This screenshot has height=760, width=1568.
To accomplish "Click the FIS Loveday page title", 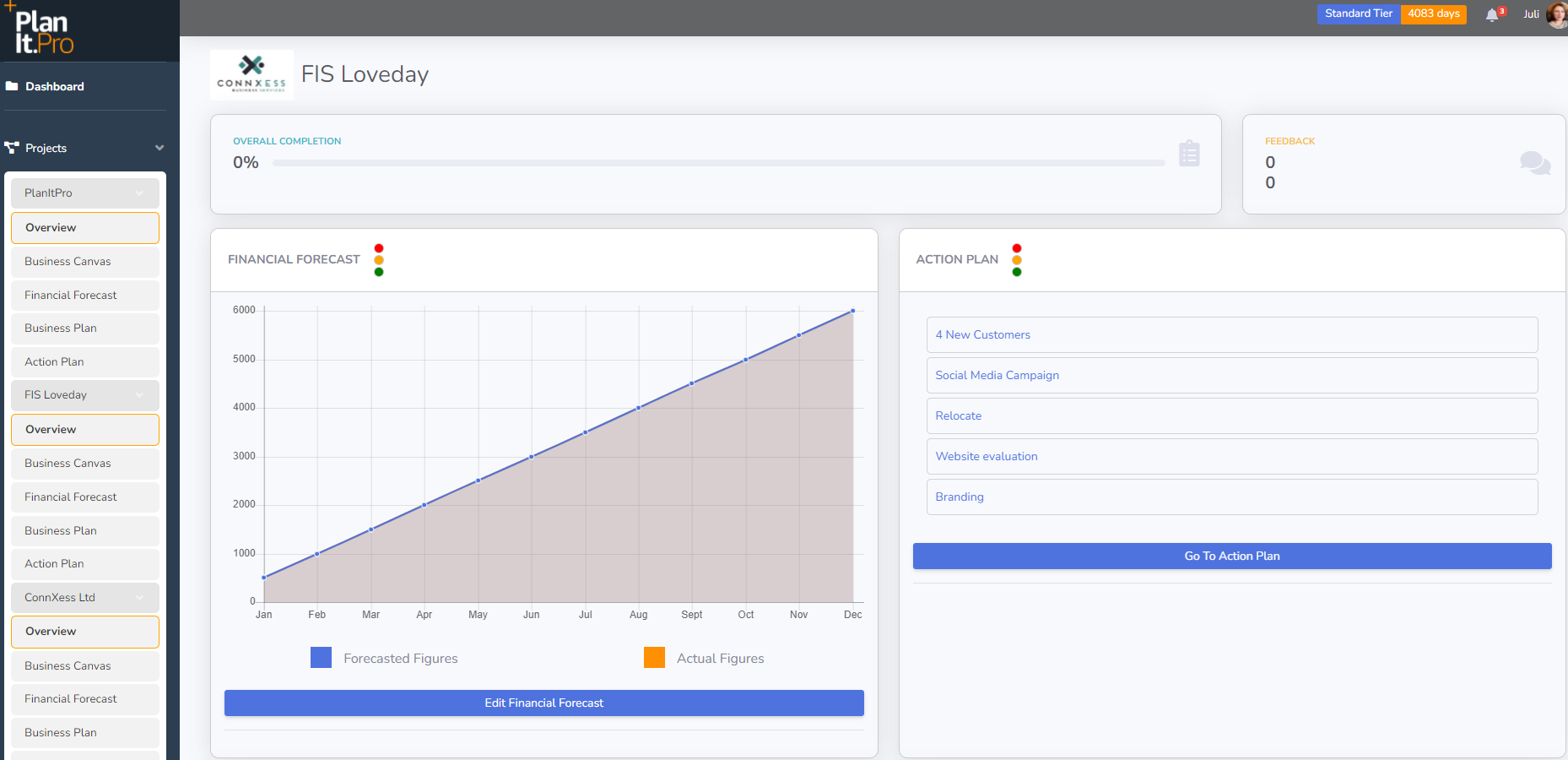I will point(365,74).
